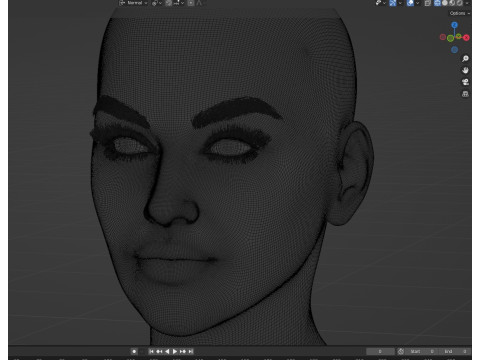The width and height of the screenshot is (480, 360).
Task: Jump to the timeline start frame
Action: [x=151, y=351]
